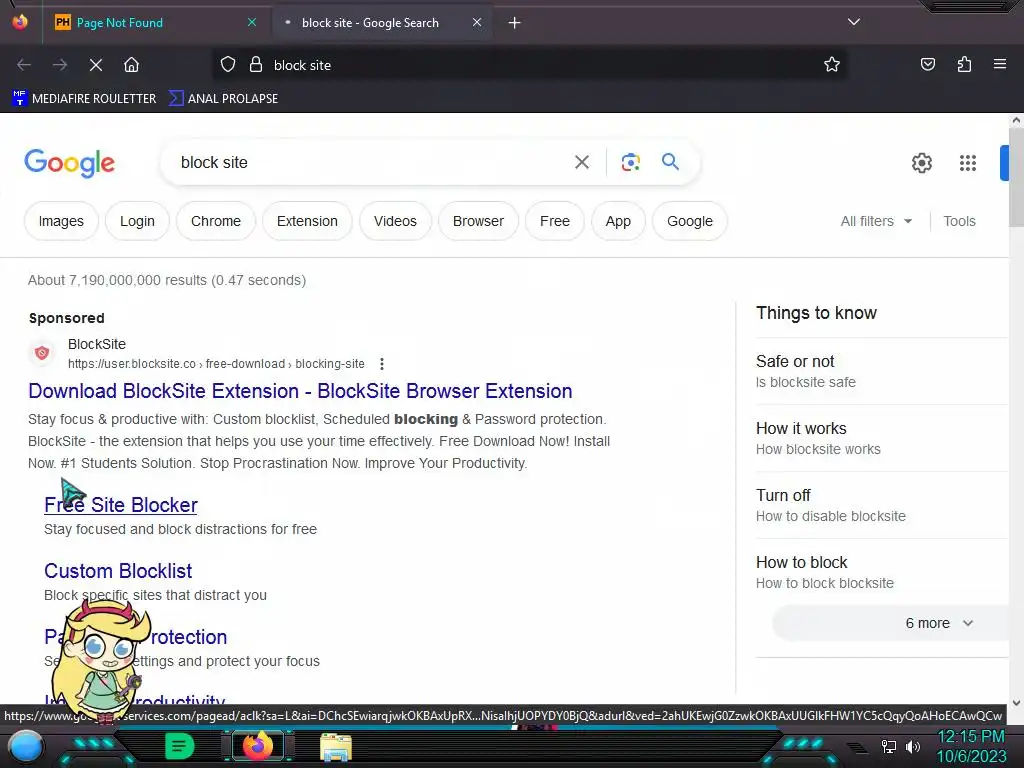The image size is (1024, 768).
Task: Select the Google filter chip
Action: point(690,221)
